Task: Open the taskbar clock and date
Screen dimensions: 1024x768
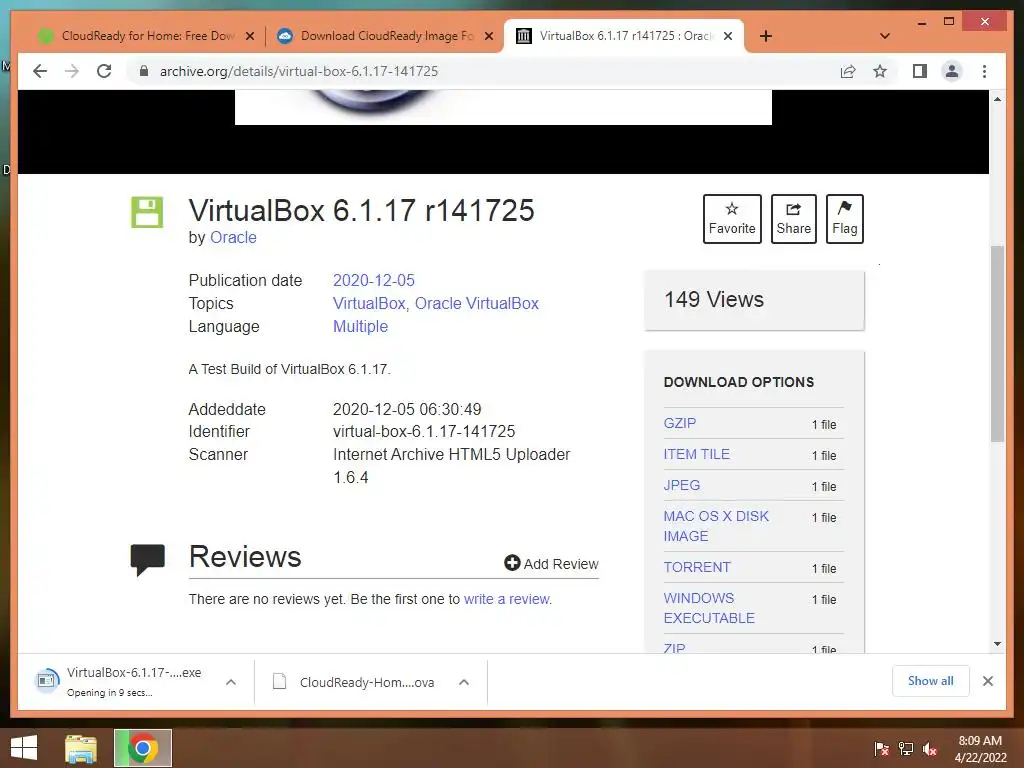Action: pos(980,749)
